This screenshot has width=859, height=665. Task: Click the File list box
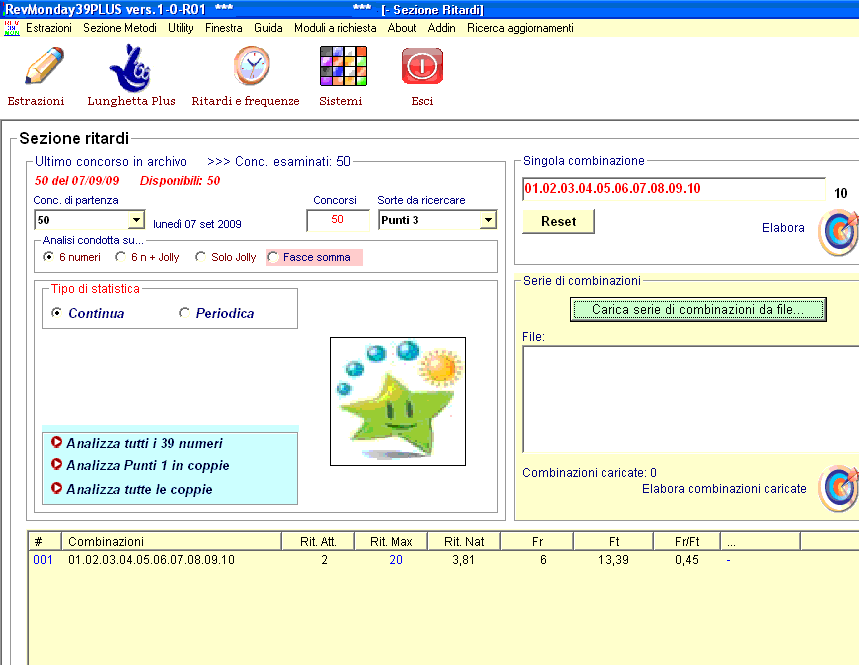690,399
